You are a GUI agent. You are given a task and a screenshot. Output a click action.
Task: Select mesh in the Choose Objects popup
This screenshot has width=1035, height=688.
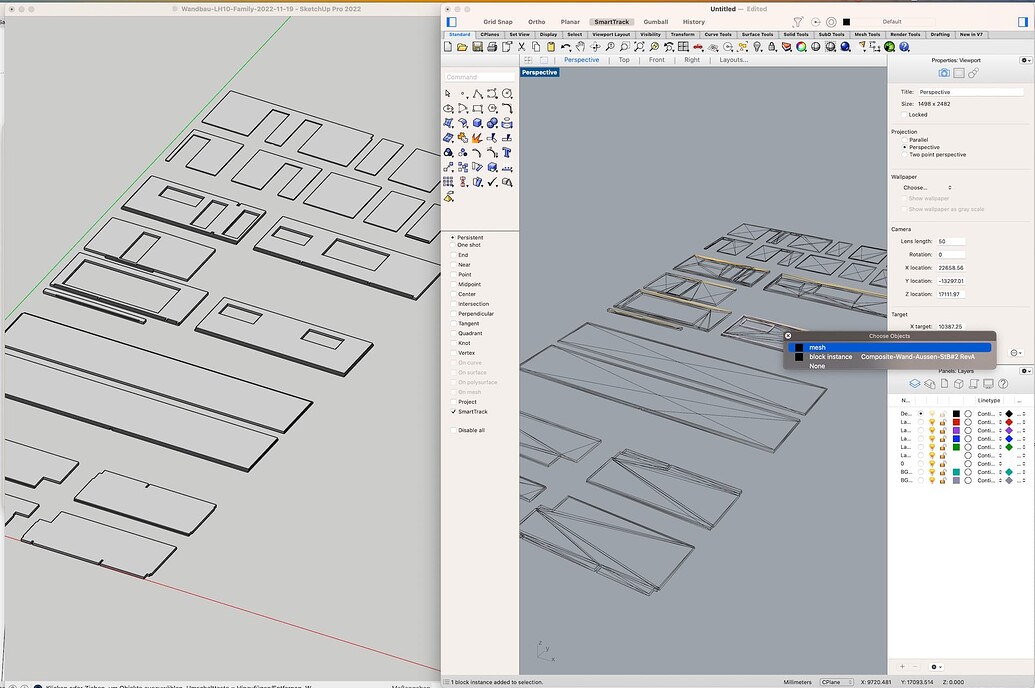click(x=818, y=347)
